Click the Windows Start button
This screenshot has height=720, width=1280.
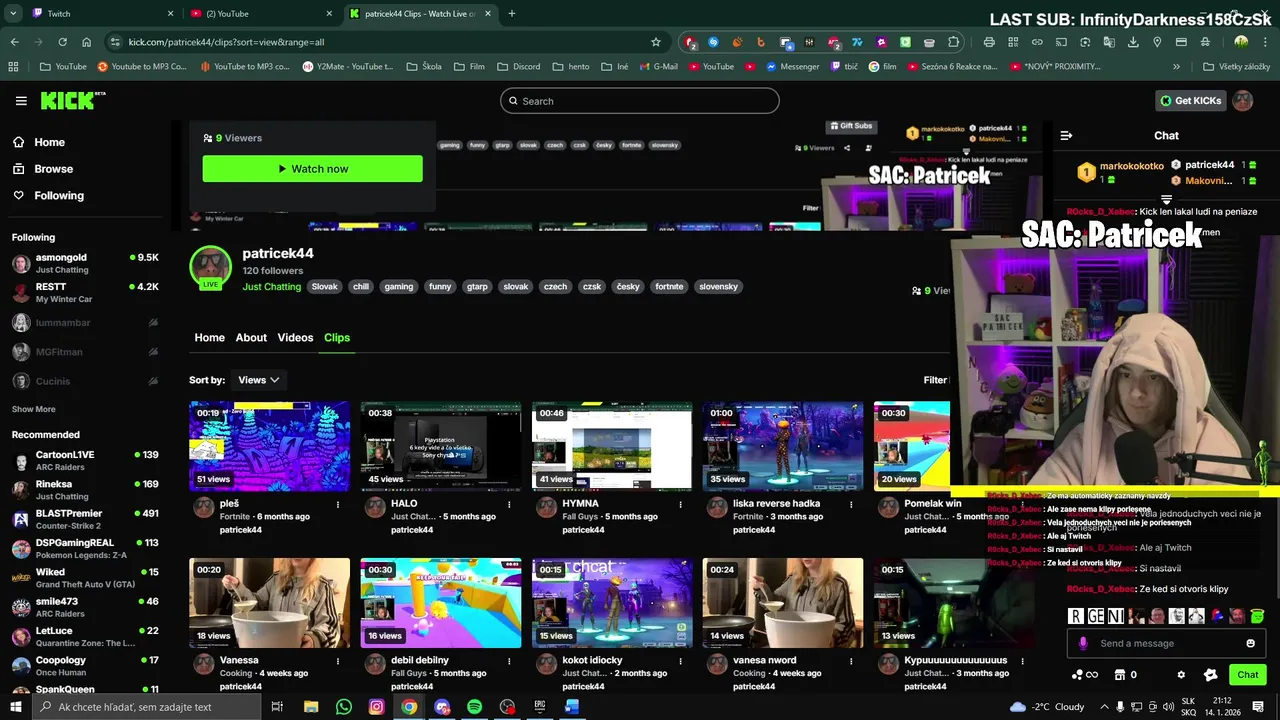(x=16, y=707)
